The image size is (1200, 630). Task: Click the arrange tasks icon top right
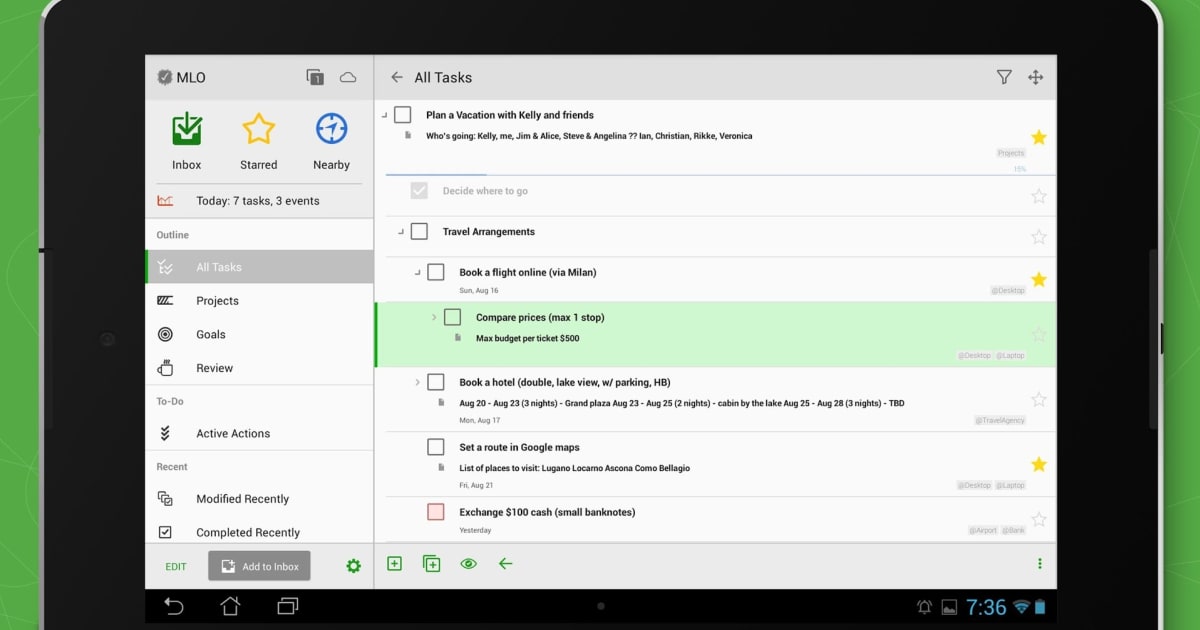(1035, 77)
